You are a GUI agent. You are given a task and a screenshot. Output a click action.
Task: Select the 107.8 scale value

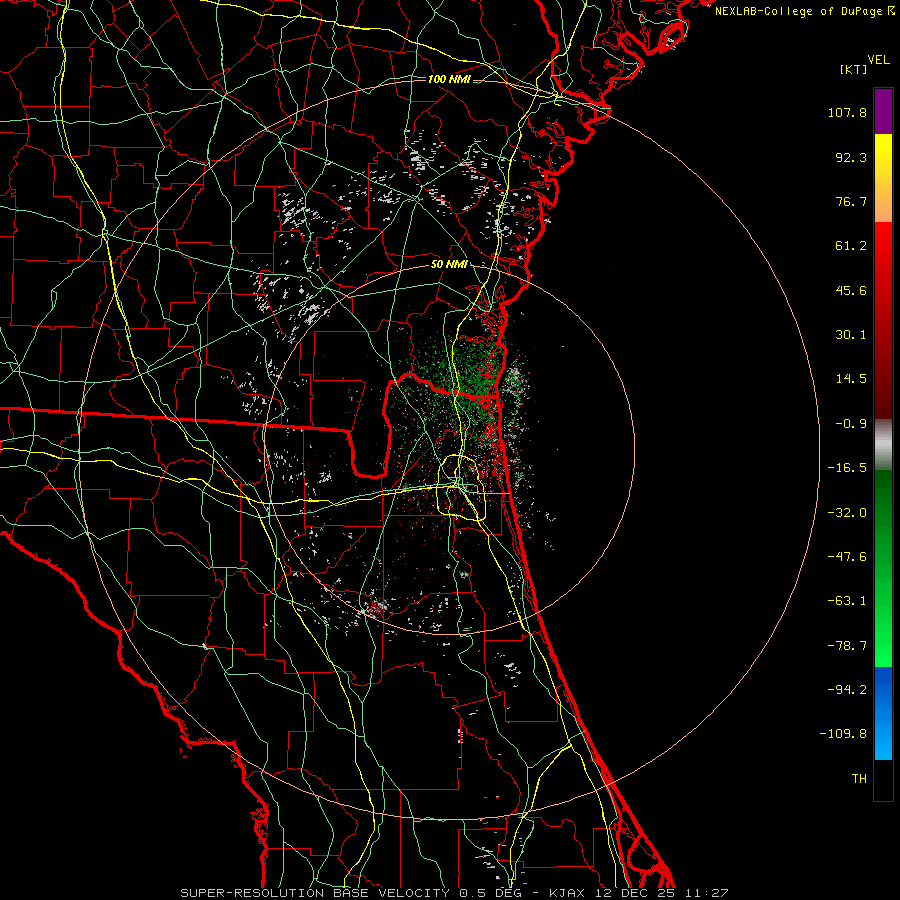pos(847,112)
